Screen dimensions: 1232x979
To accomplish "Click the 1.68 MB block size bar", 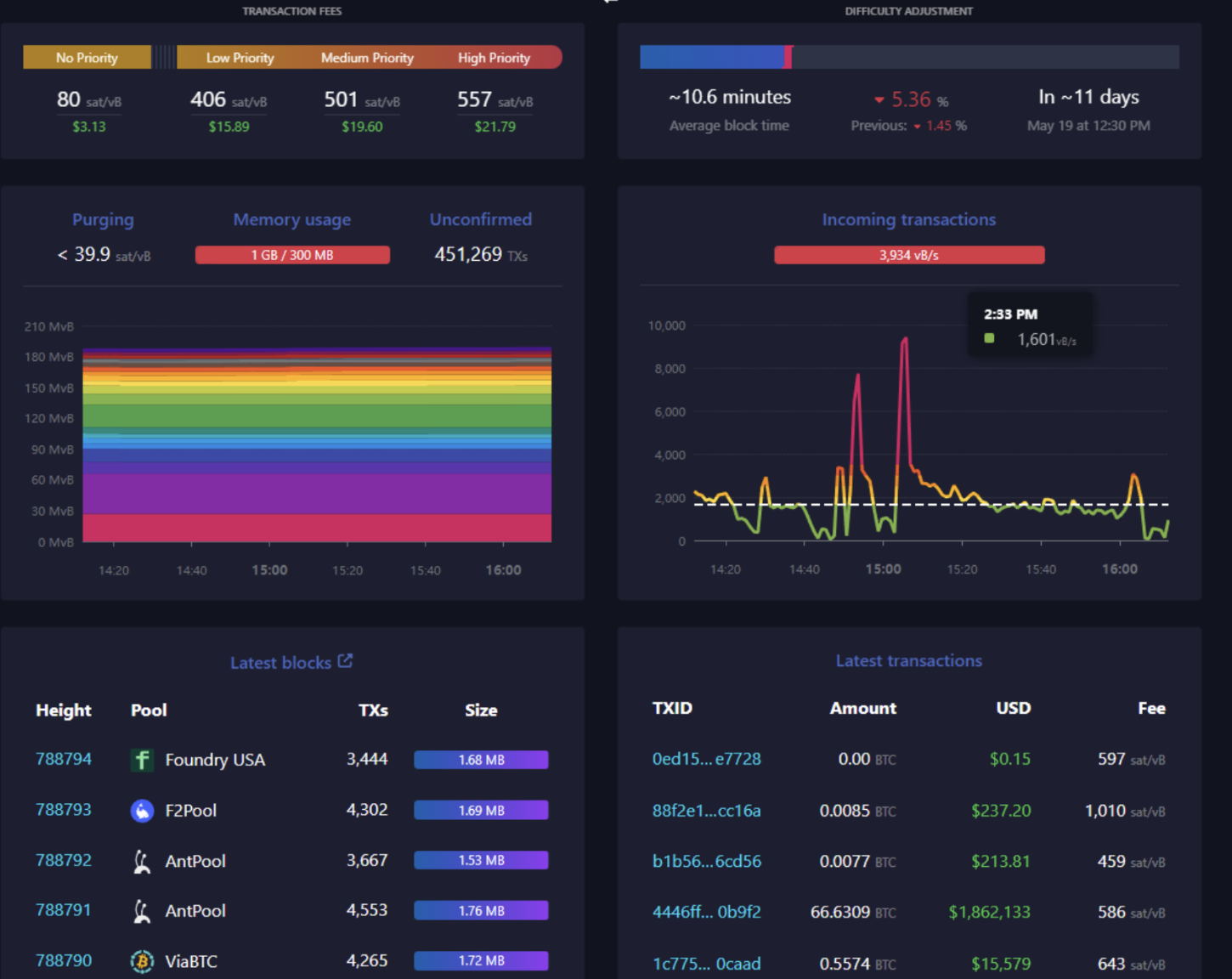I will [x=481, y=760].
